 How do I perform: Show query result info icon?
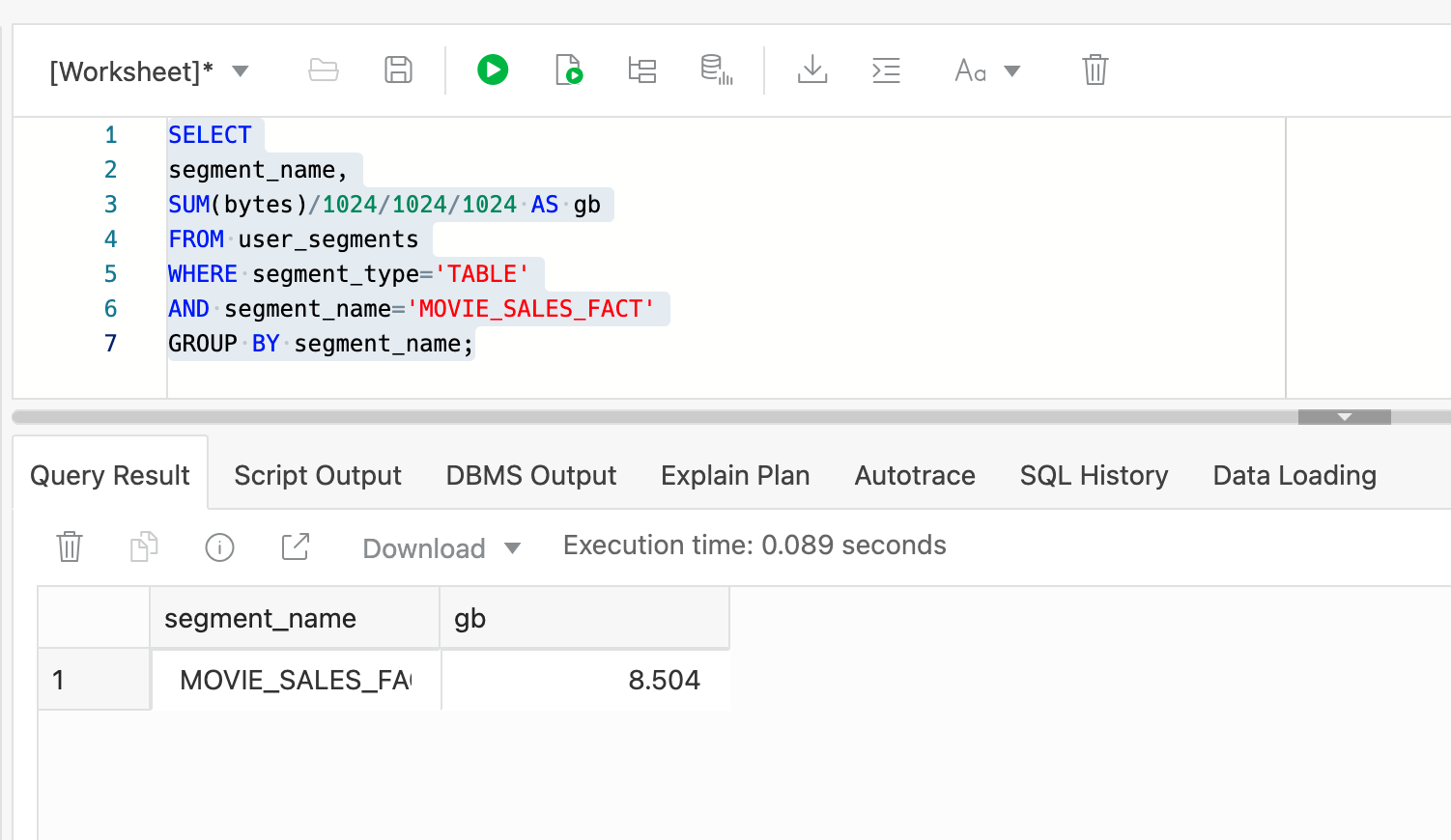click(x=219, y=547)
